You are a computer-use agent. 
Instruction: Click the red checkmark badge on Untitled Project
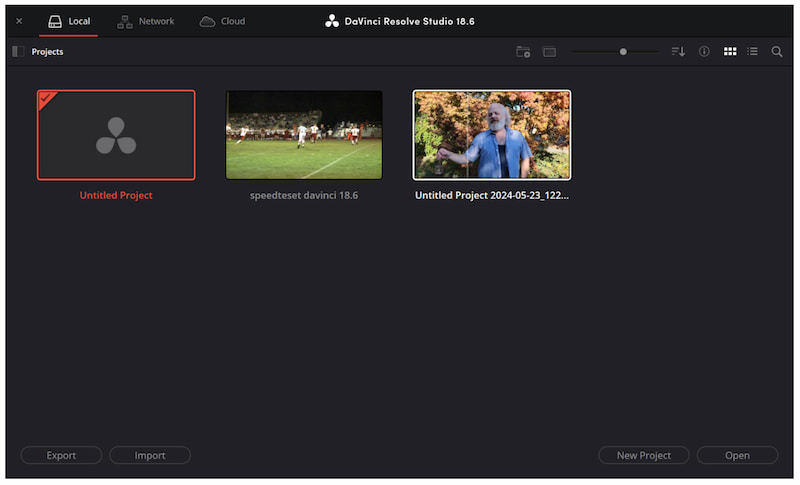(46, 98)
